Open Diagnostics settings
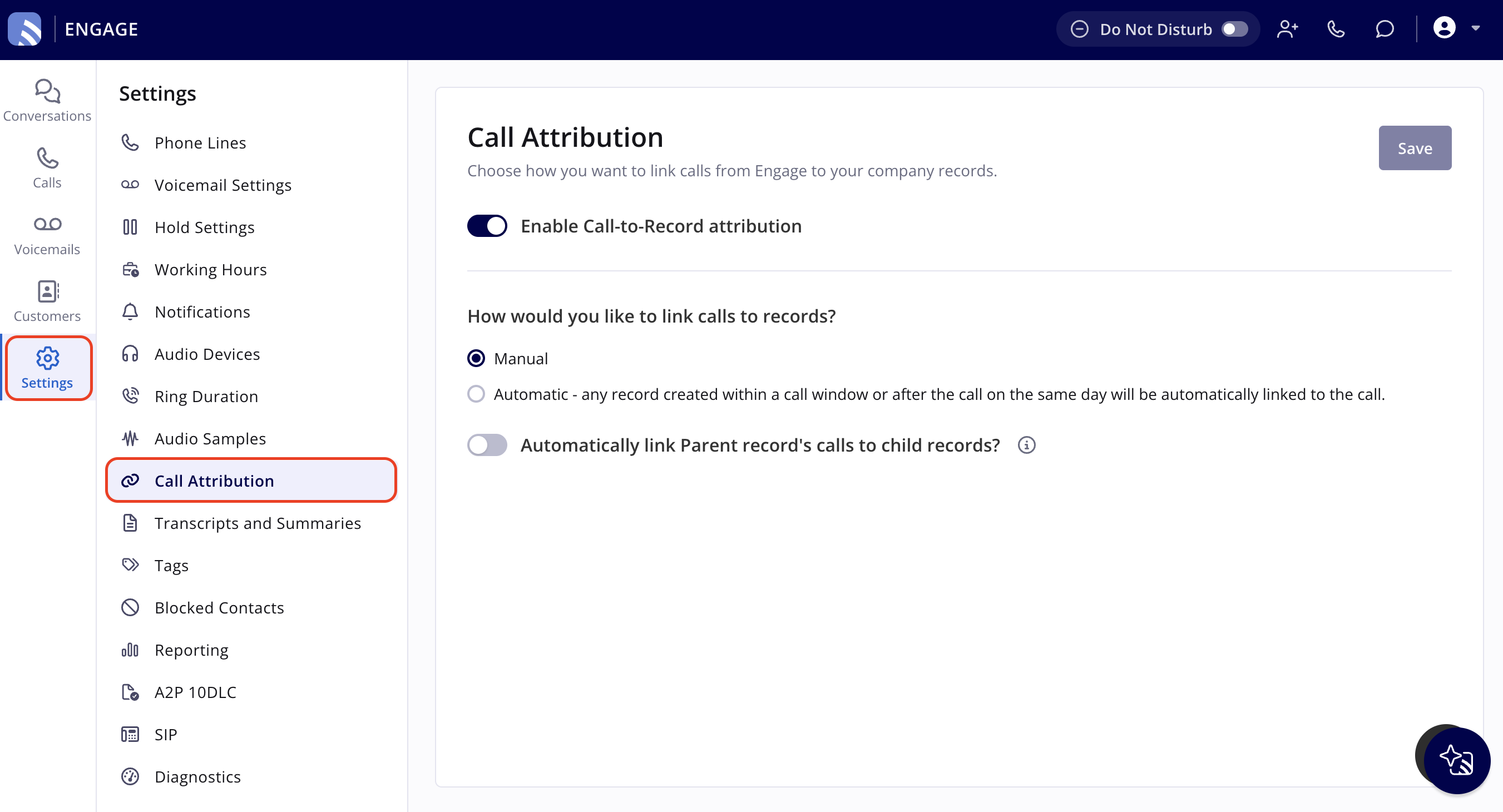The width and height of the screenshot is (1503, 812). coord(251,777)
